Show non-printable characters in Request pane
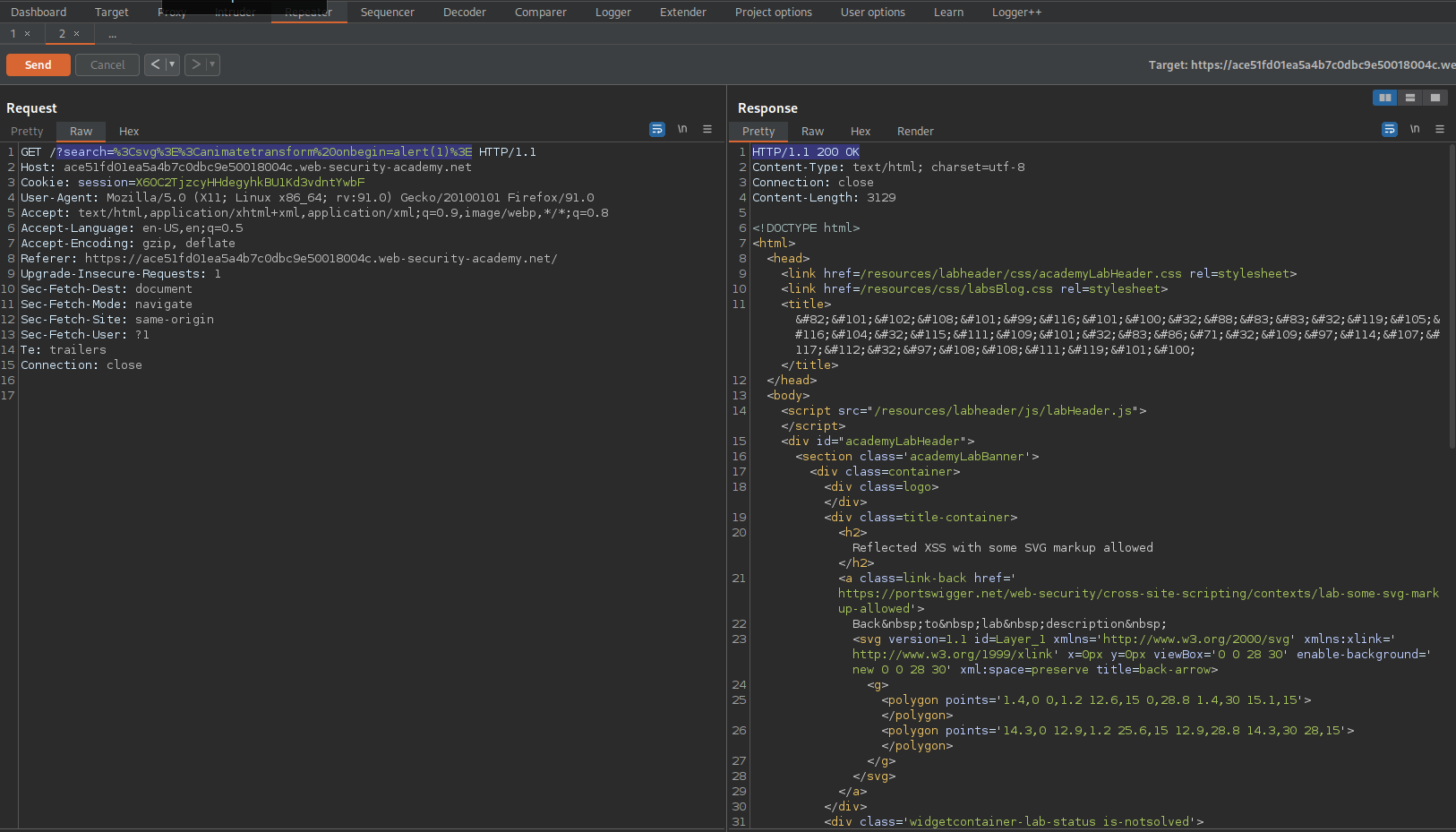Image resolution: width=1456 pixels, height=832 pixels. point(682,129)
